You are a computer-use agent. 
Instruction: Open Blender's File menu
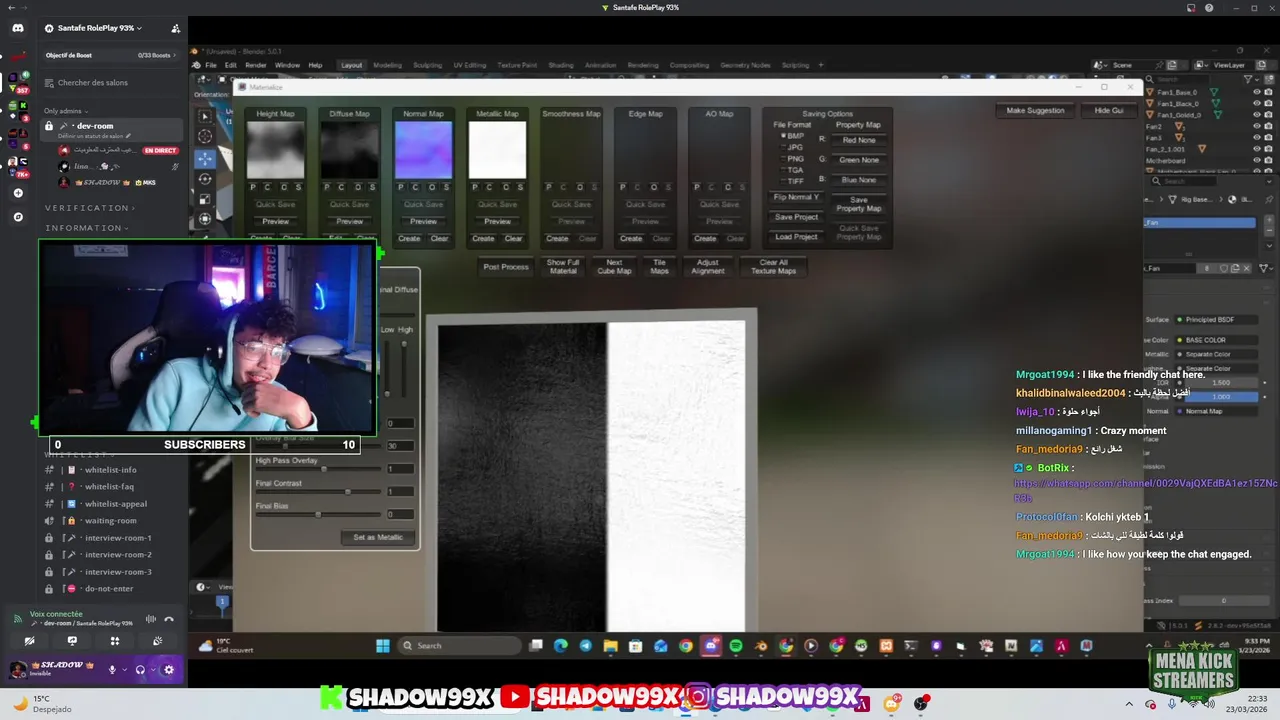(211, 65)
